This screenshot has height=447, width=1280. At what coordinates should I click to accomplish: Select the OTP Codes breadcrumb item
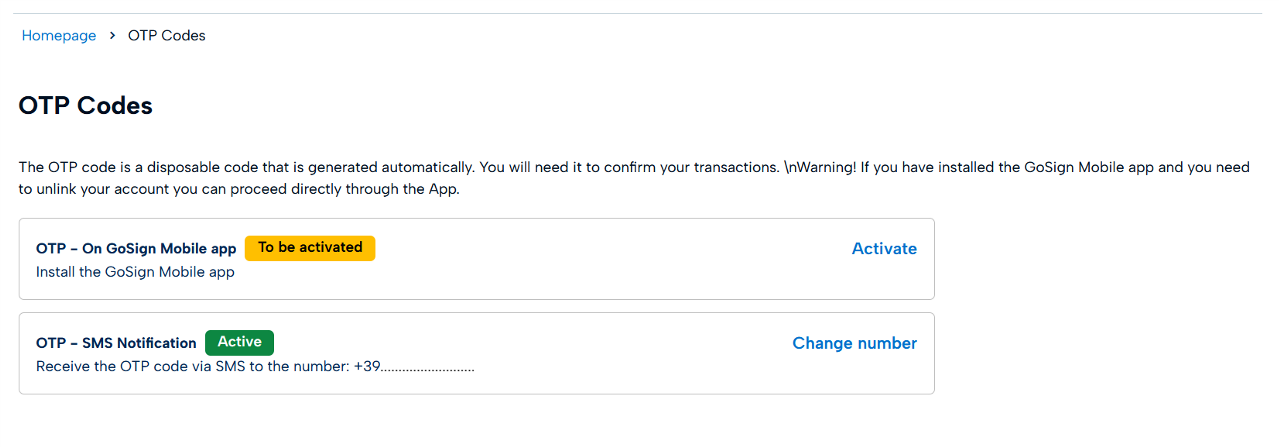point(166,36)
